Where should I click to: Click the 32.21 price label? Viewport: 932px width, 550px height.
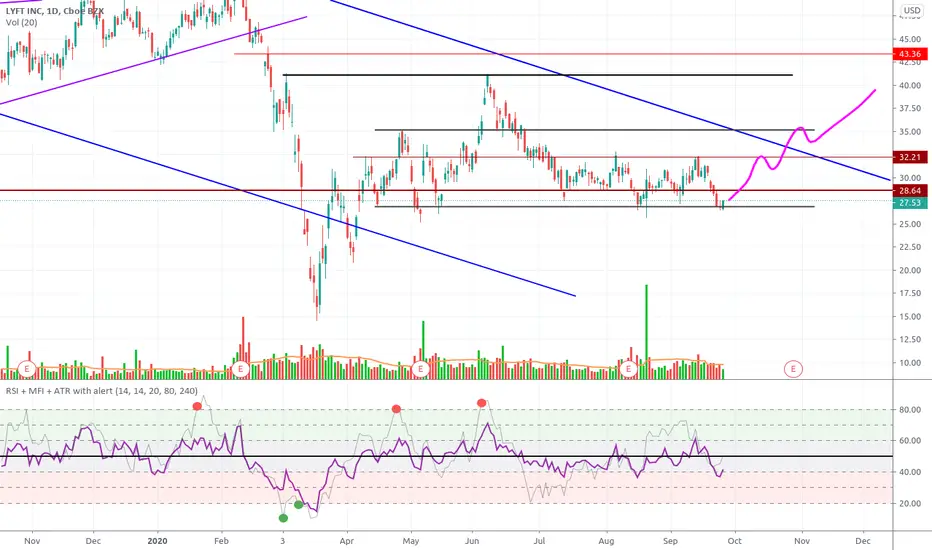click(x=910, y=158)
